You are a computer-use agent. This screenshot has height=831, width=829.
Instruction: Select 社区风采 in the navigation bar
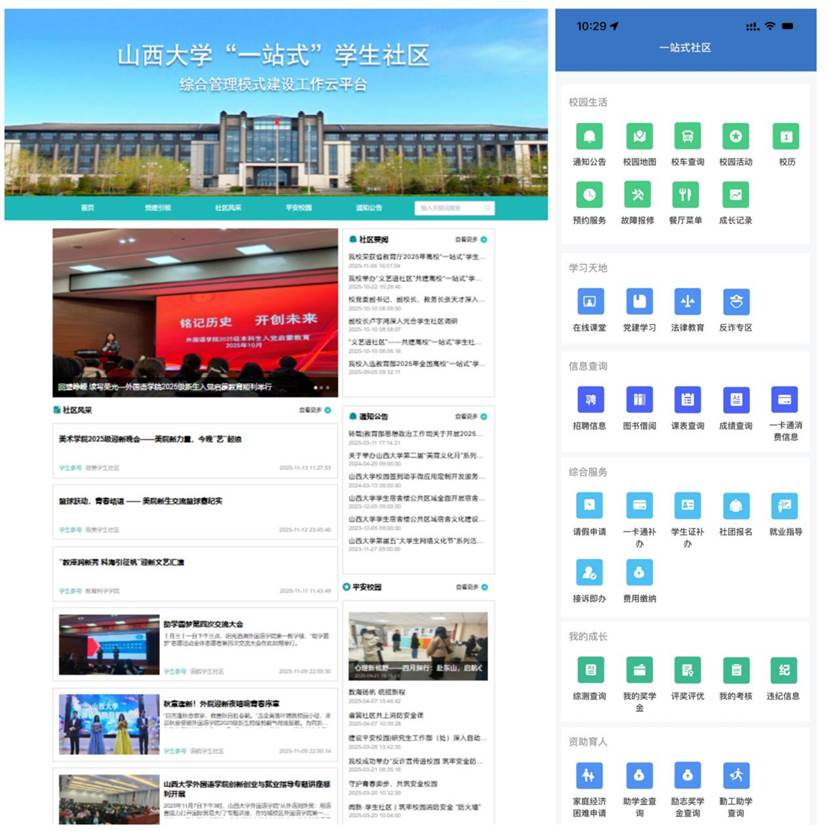point(228,208)
